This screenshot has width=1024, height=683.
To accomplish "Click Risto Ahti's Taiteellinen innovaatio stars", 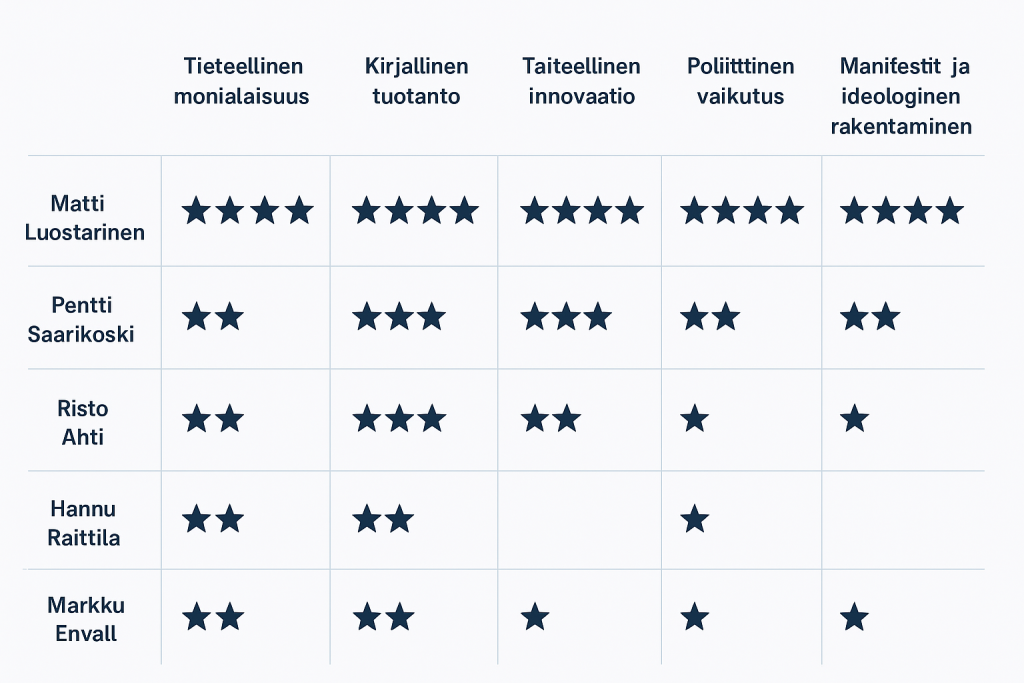I will click(551, 419).
